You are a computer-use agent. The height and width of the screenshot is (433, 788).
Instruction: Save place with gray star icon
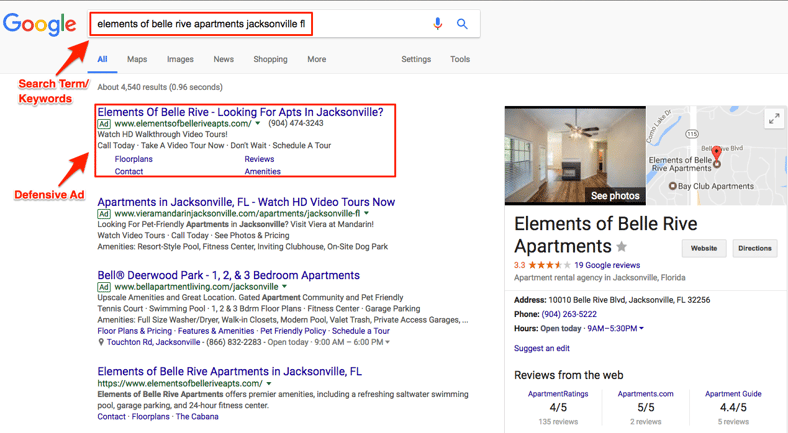(622, 247)
